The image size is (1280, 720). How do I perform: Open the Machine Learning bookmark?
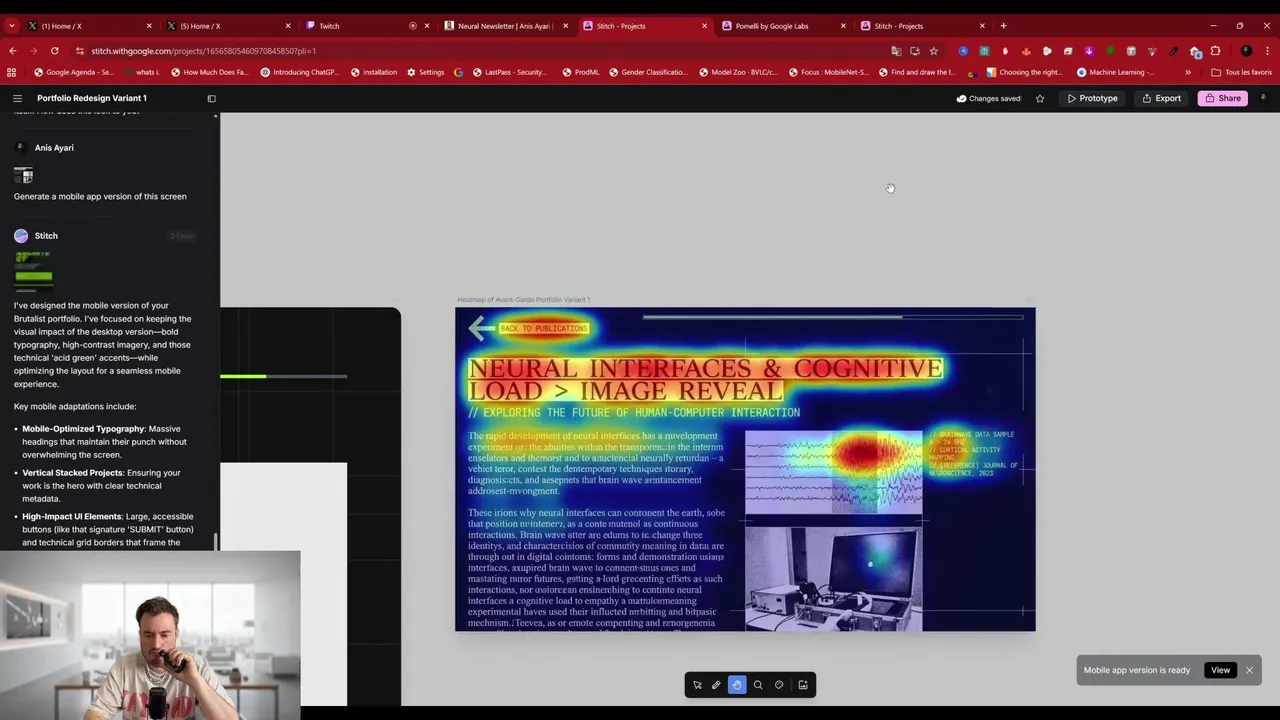[x=1115, y=72]
